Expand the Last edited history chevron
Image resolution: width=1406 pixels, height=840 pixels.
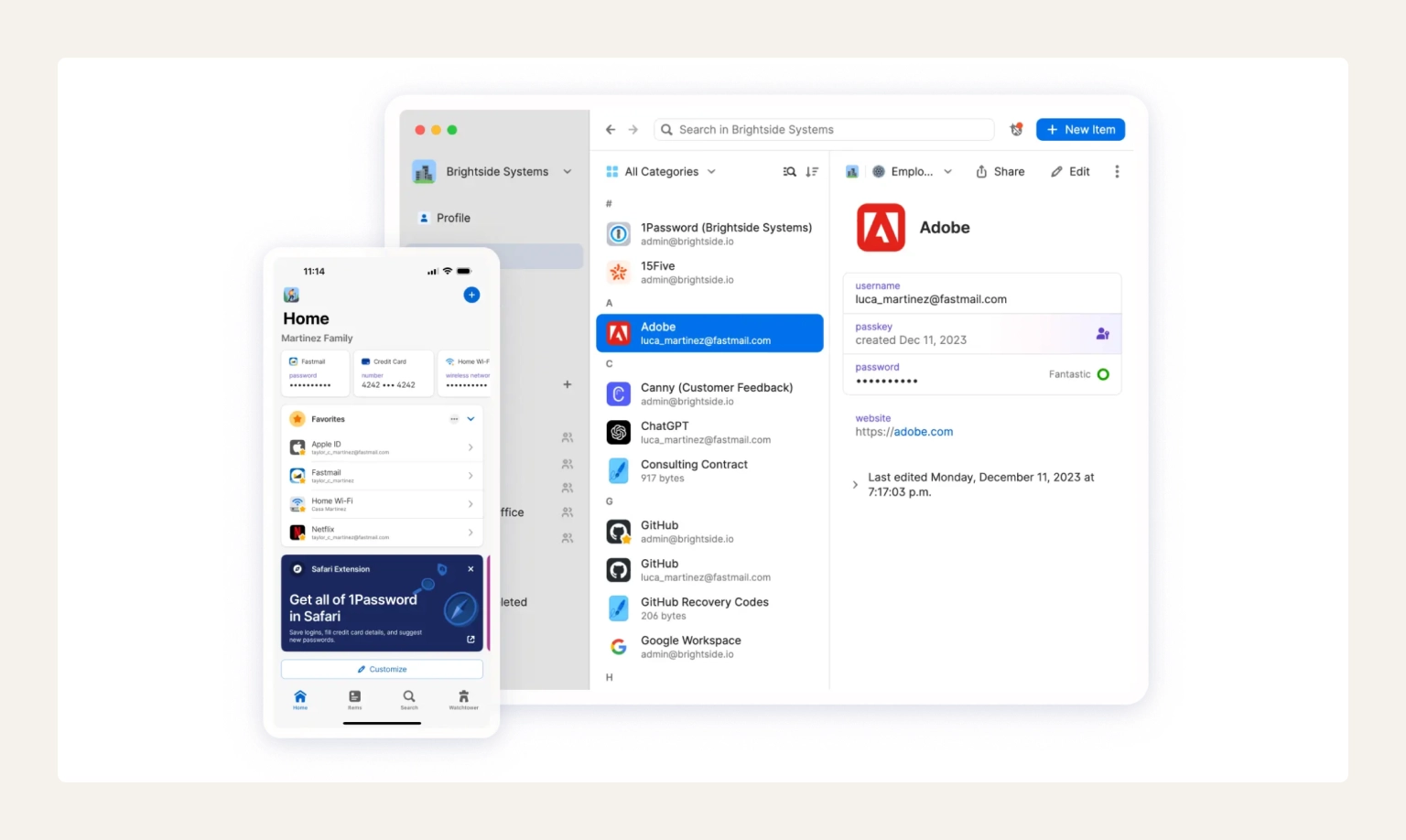coord(855,485)
